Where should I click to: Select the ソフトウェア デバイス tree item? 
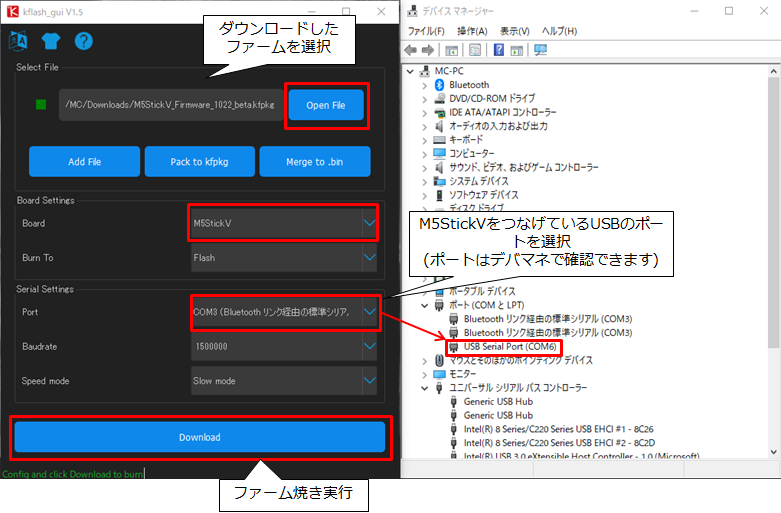tap(484, 195)
